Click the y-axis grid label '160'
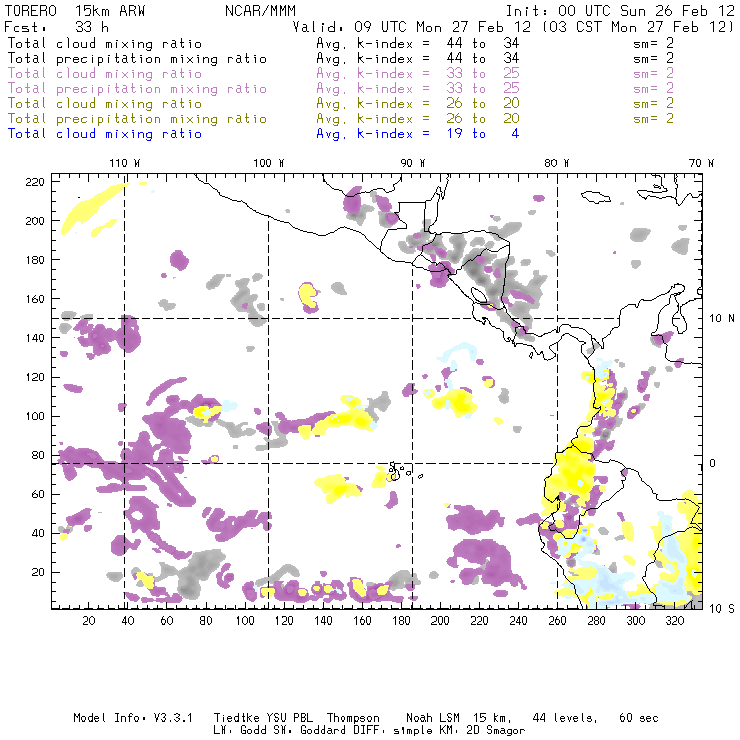The width and height of the screenshot is (740, 740). [x=35, y=299]
